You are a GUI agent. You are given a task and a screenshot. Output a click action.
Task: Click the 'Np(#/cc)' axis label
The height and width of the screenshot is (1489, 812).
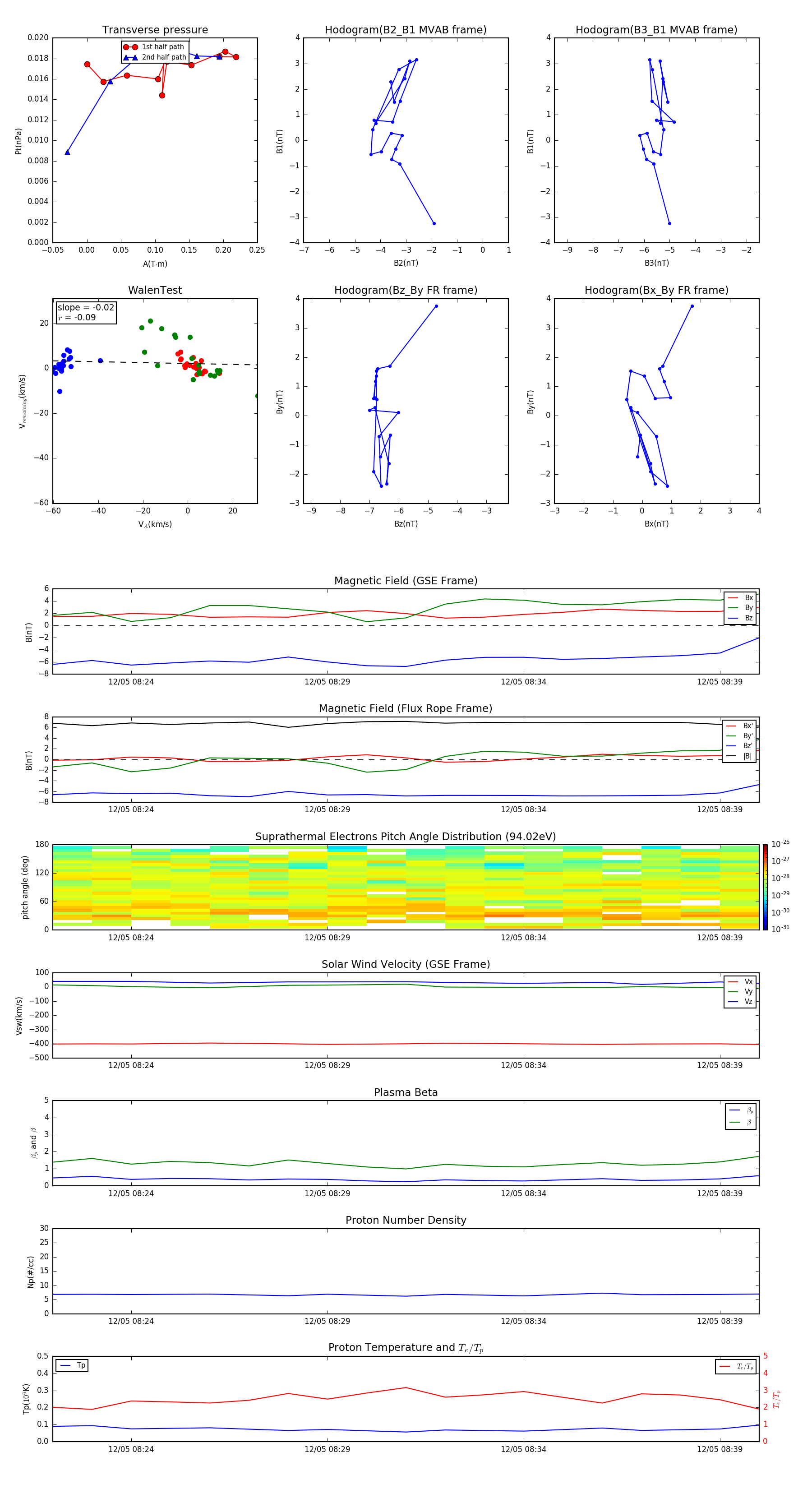pyautogui.click(x=31, y=1272)
